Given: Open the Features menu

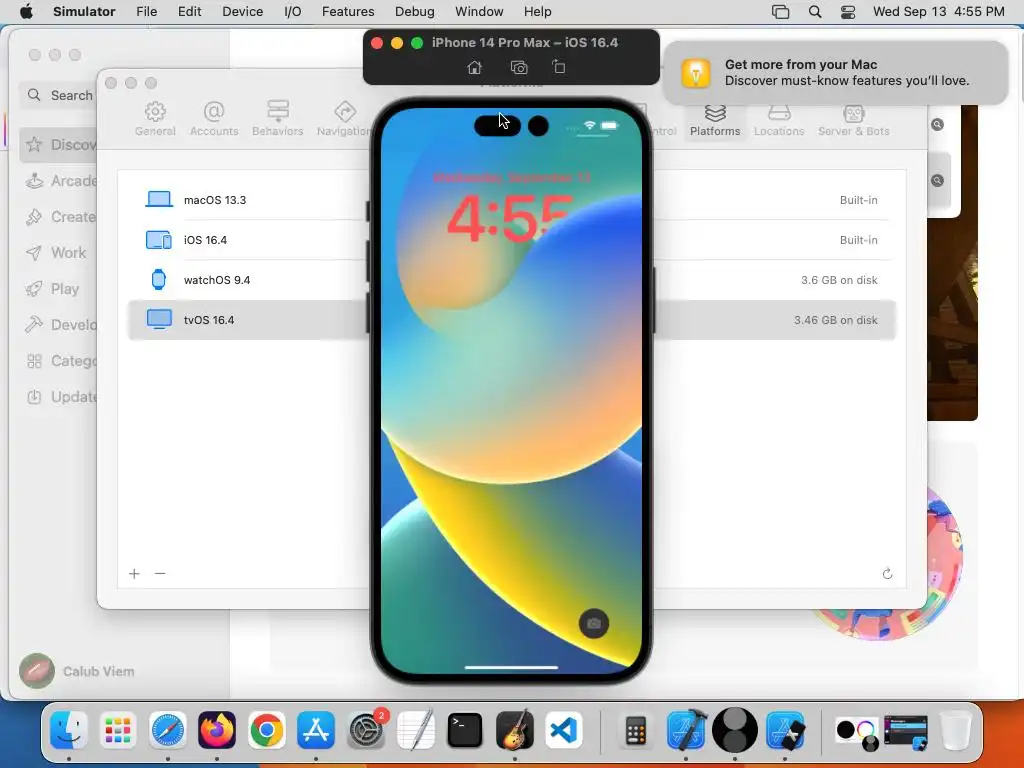Looking at the screenshot, I should [x=348, y=12].
